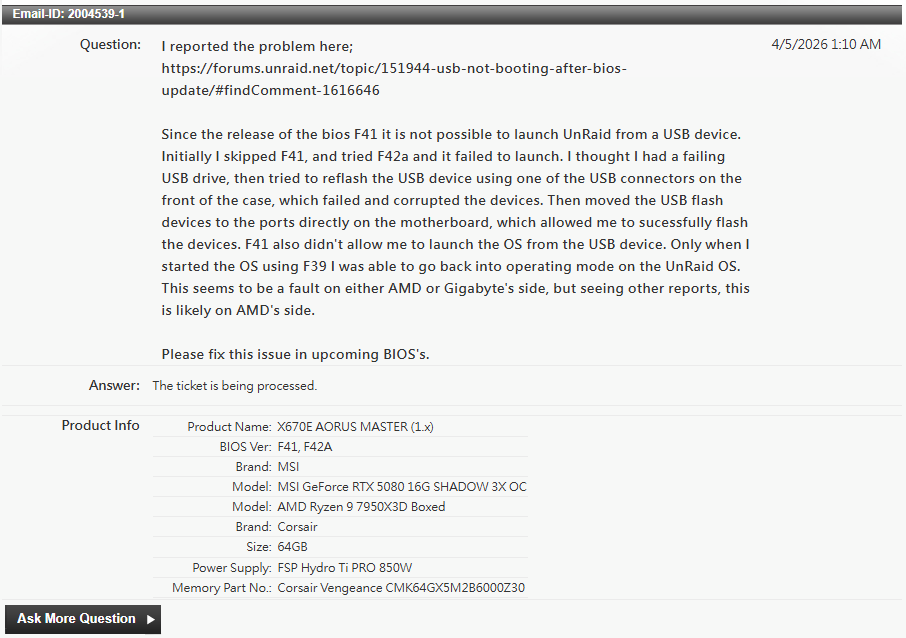Select the X670E AORUS MASTER product name
The height and width of the screenshot is (638, 906).
[x=355, y=427]
